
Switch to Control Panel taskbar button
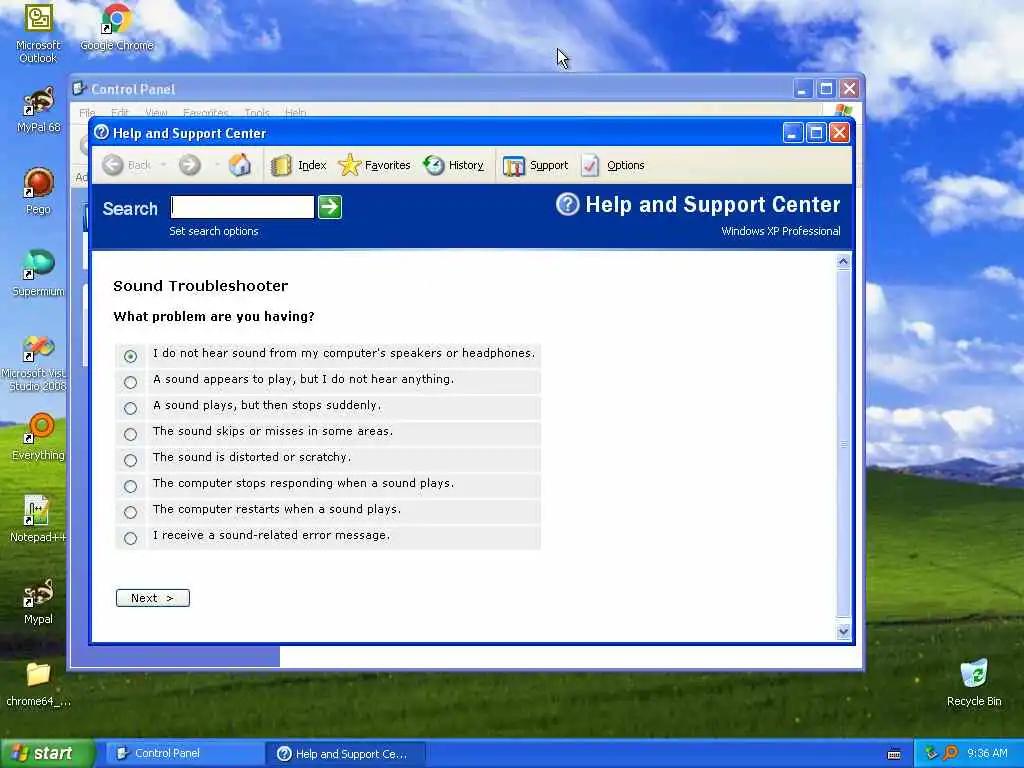click(185, 754)
